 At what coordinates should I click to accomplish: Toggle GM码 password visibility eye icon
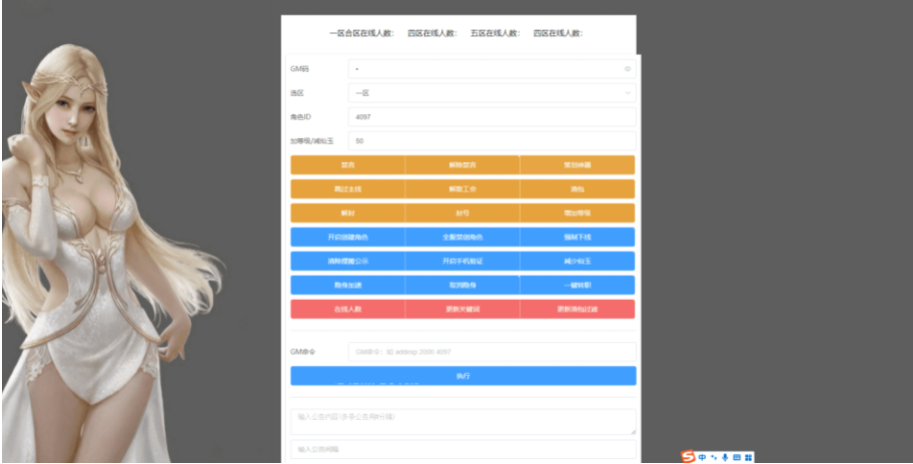click(x=627, y=69)
